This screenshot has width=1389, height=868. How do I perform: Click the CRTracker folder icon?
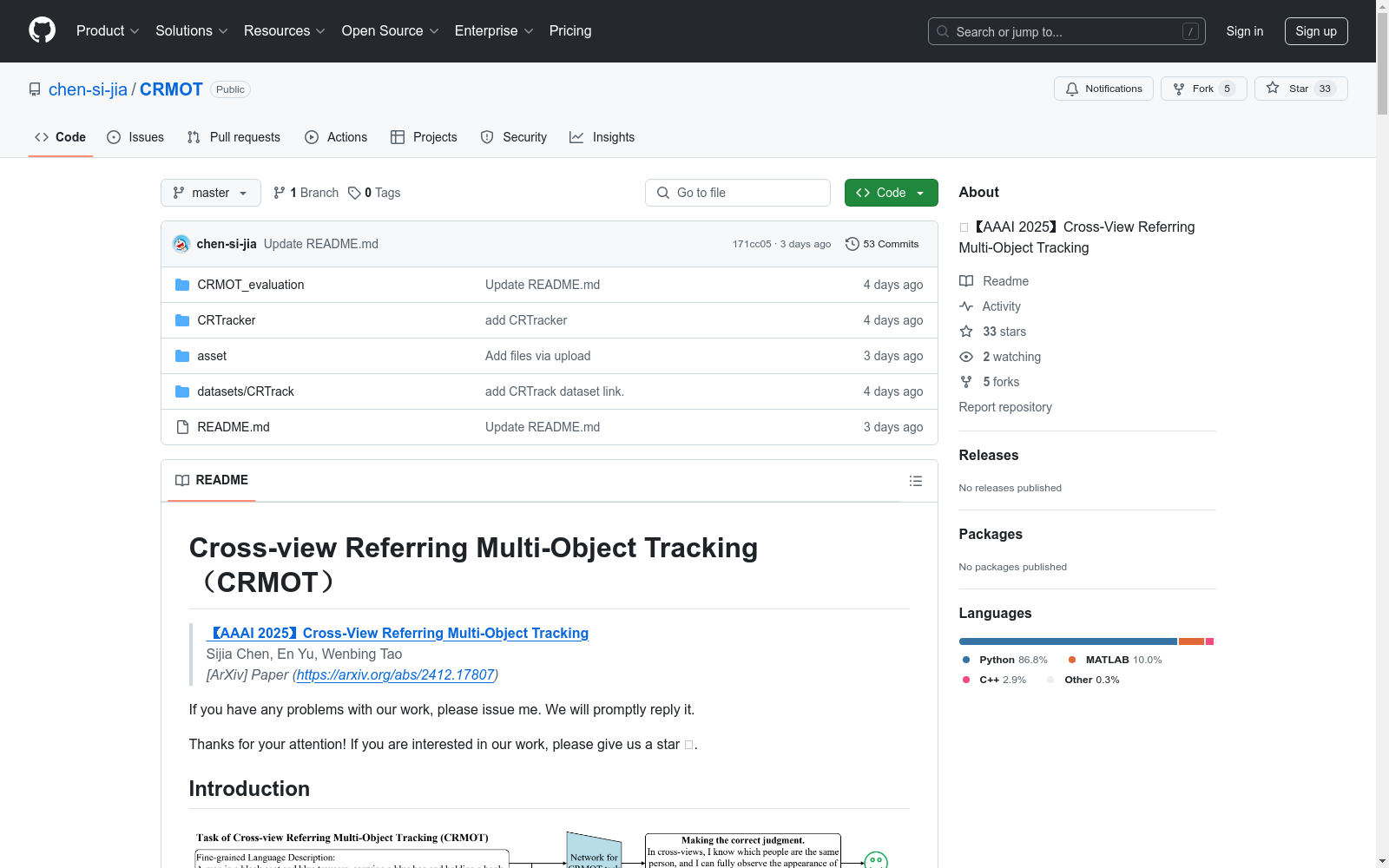182,320
